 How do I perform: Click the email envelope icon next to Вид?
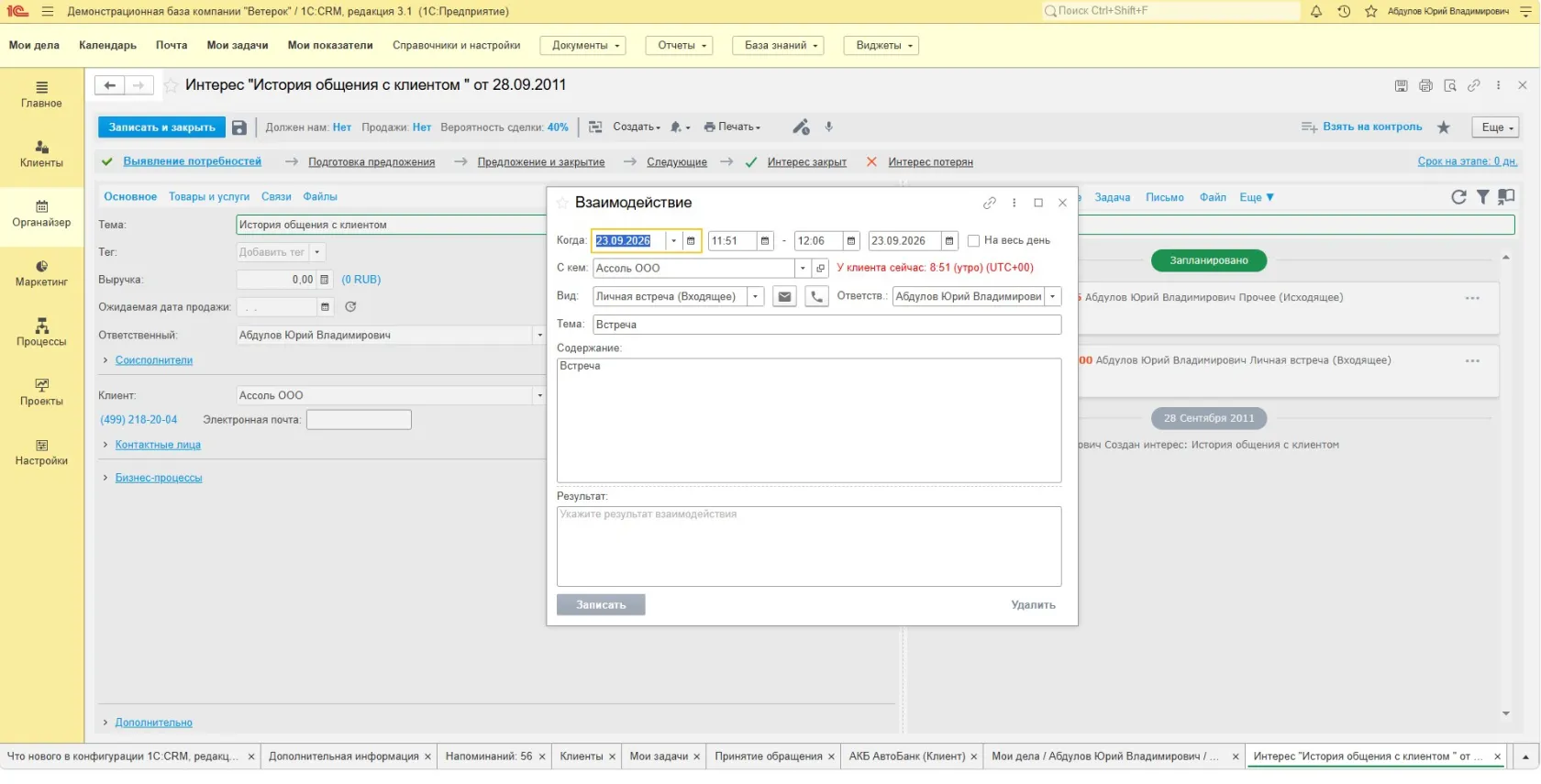pos(784,296)
